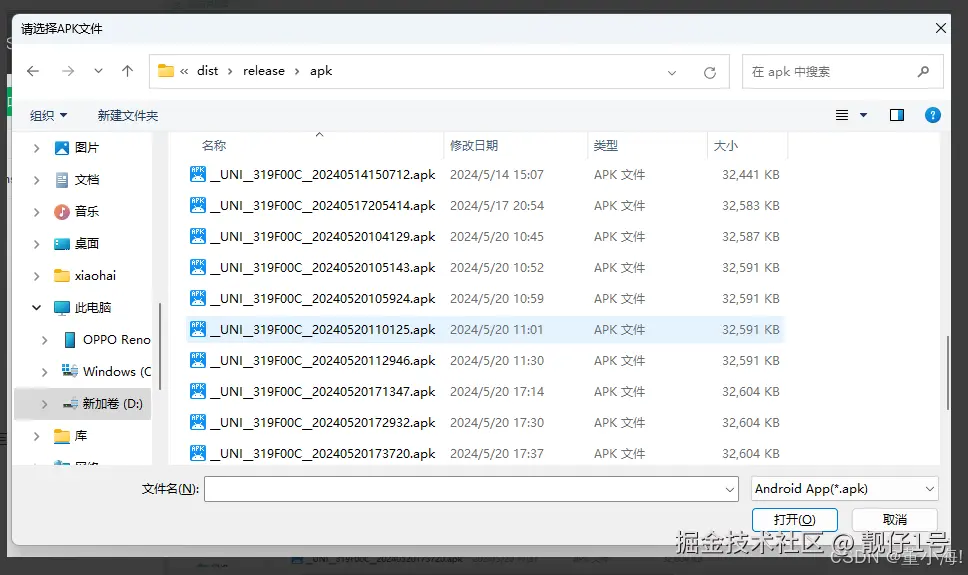Open view options dropdown arrow

point(864,115)
